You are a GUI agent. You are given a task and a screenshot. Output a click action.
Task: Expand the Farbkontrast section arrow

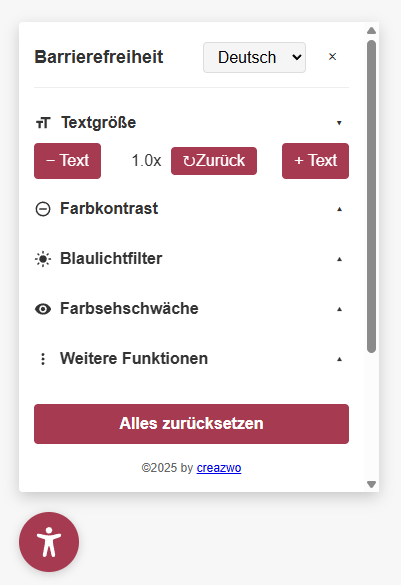[339, 209]
